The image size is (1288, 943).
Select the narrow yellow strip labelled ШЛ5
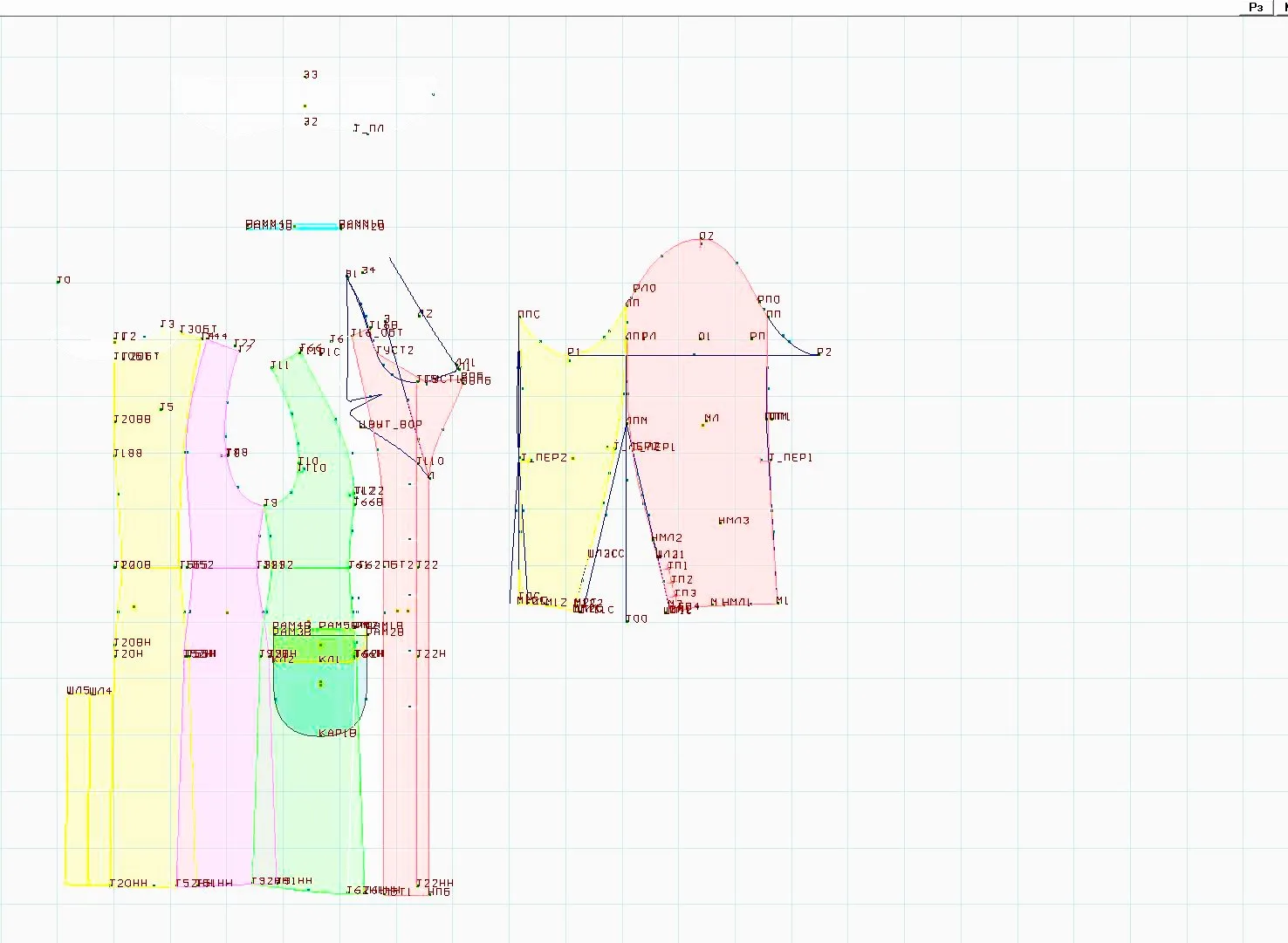(x=77, y=789)
